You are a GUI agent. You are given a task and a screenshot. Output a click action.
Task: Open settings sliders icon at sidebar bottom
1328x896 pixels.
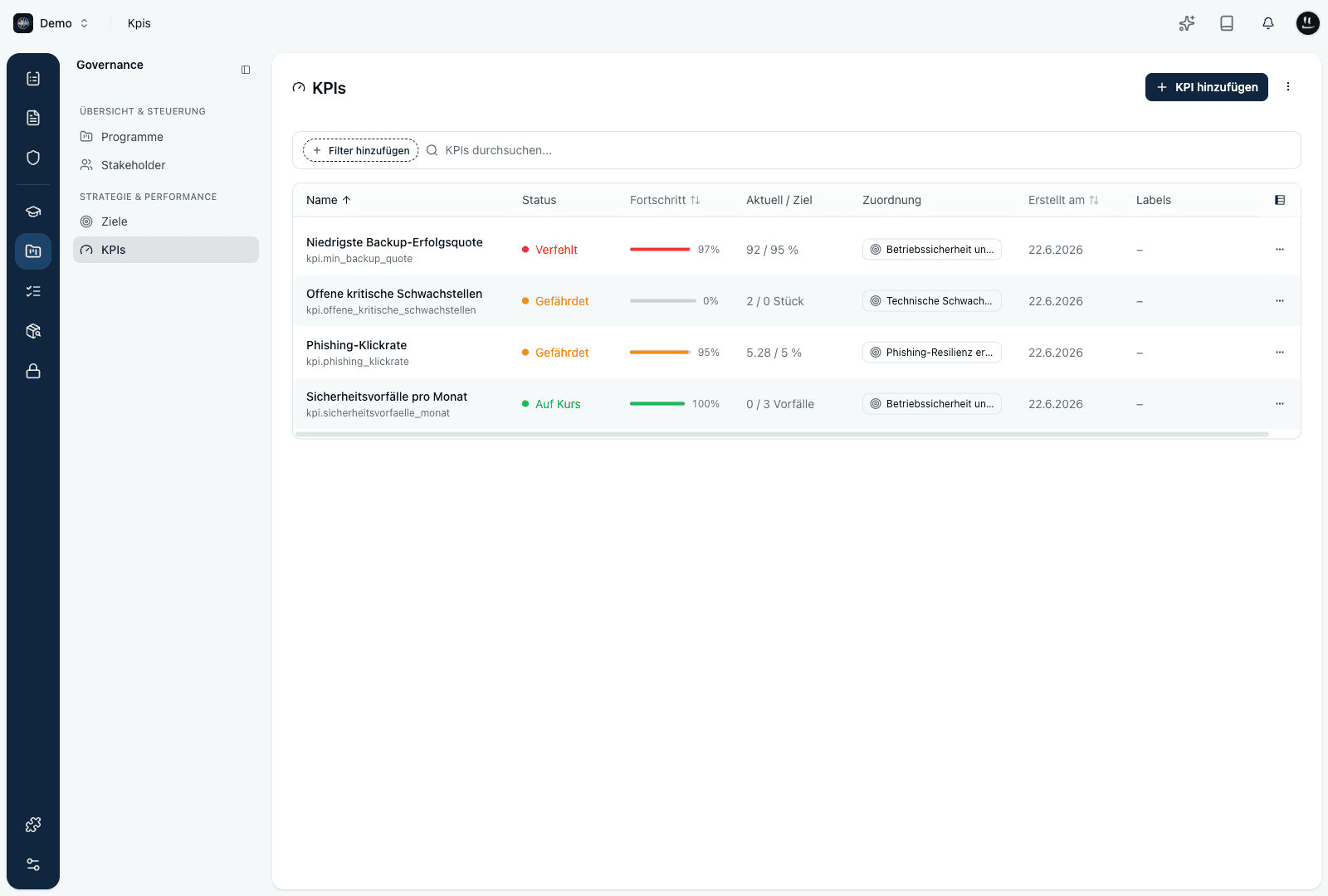click(x=33, y=864)
